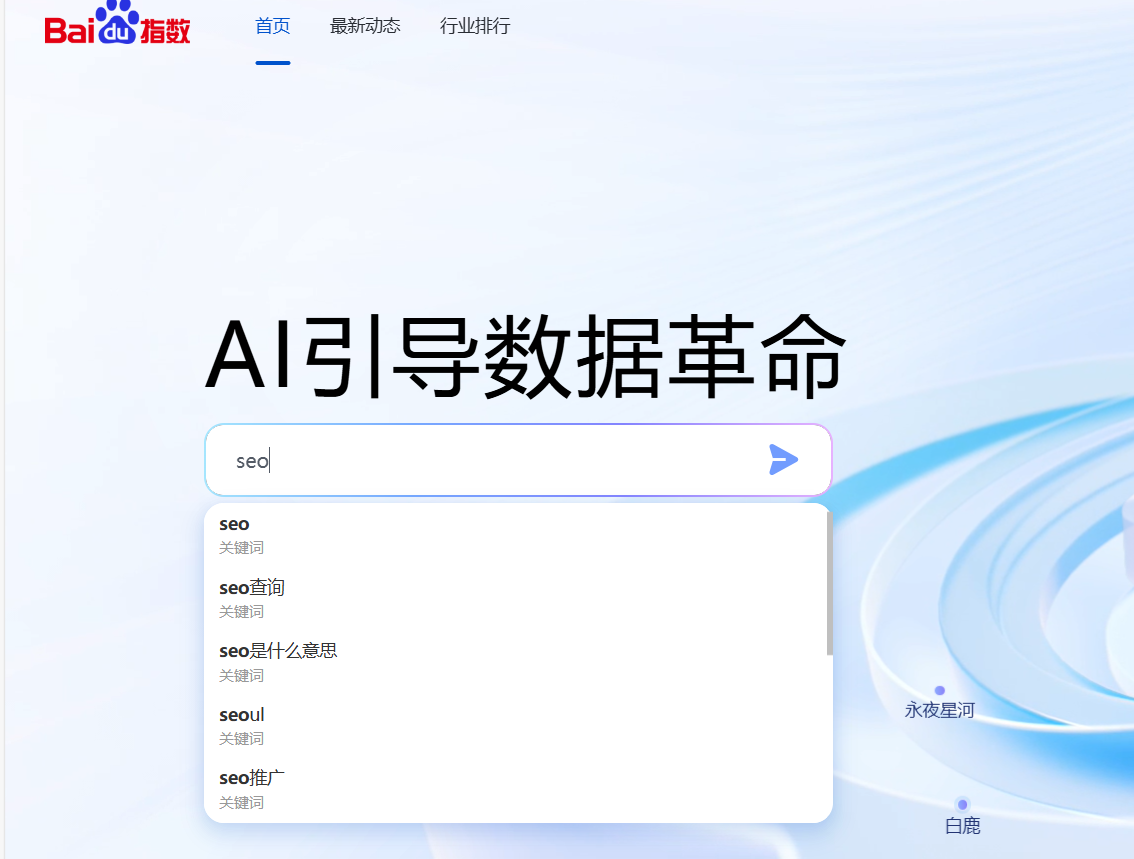Image resolution: width=1134 pixels, height=859 pixels.
Task: Pick the 'seoul' keyword suggestion
Action: point(241,714)
